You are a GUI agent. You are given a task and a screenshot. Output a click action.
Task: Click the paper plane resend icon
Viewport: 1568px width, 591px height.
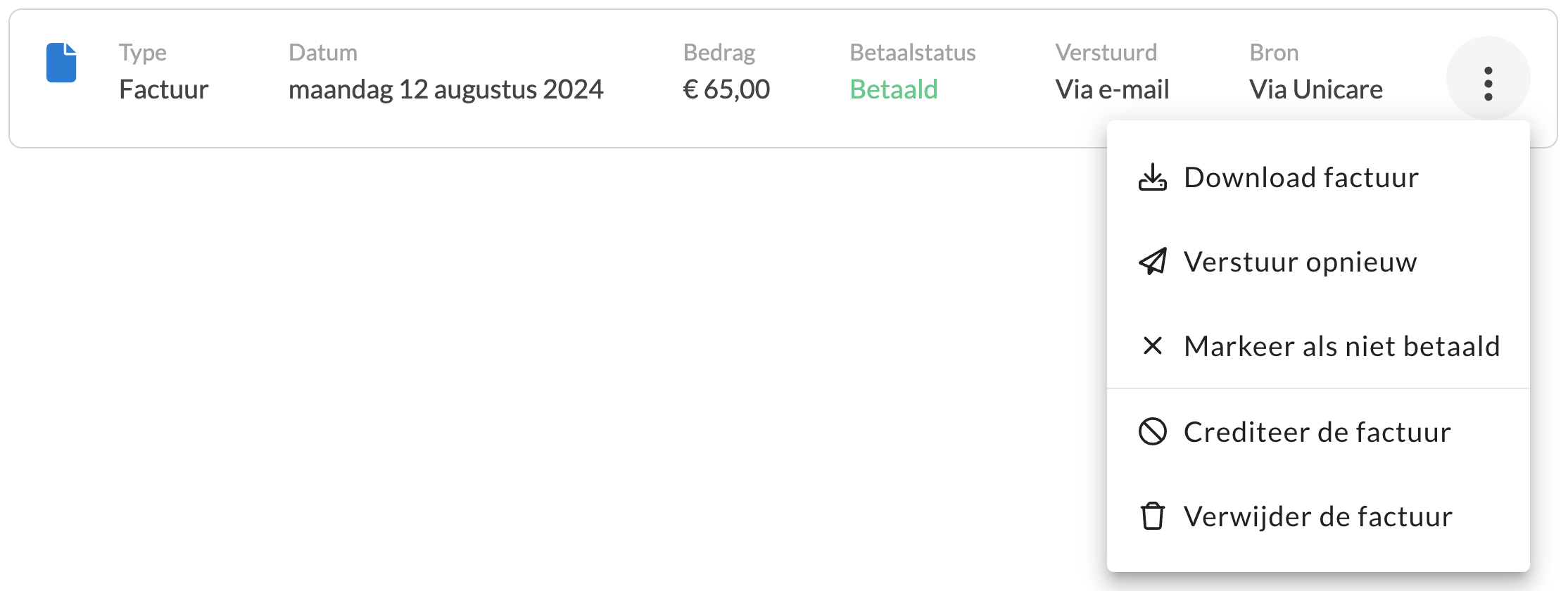(1152, 262)
